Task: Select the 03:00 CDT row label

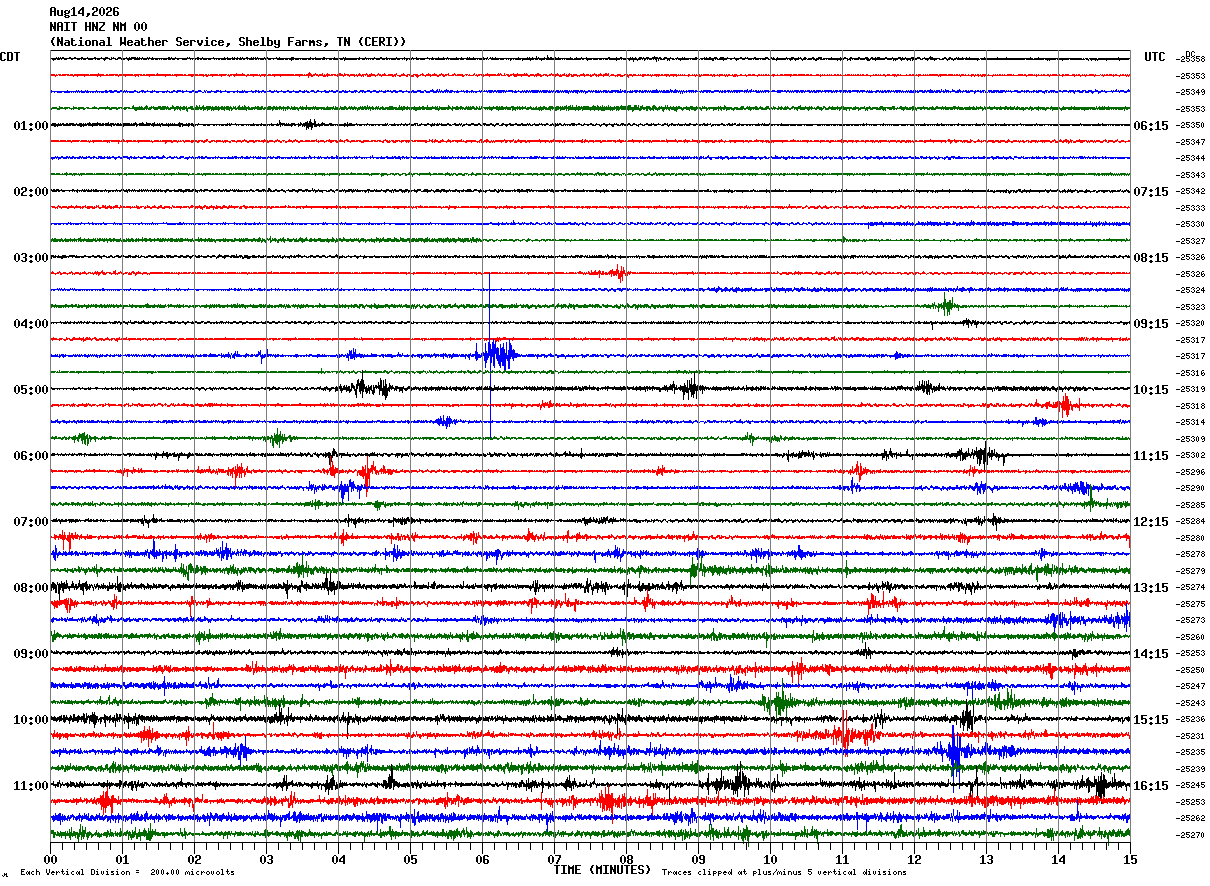Action: click(x=31, y=258)
